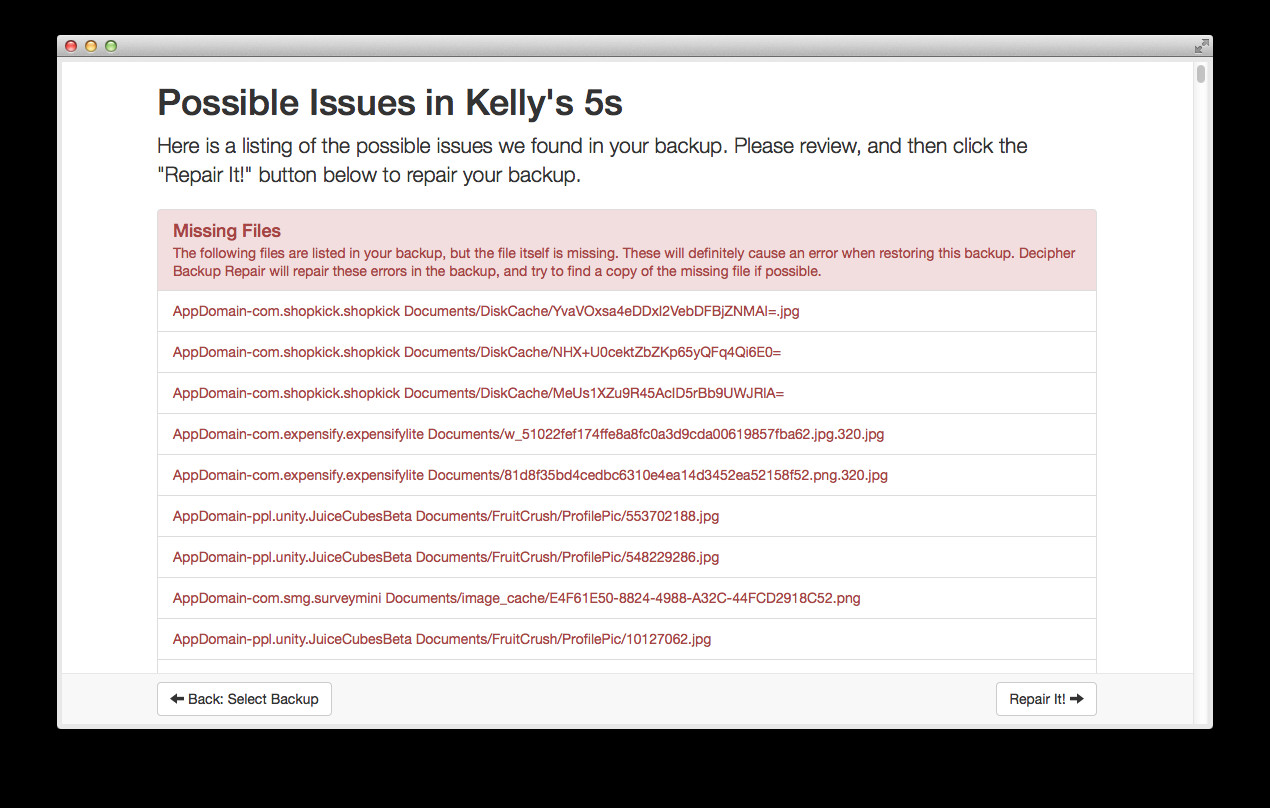Select the NHX+U0cektZbZKp65yQFq4Qi6E0= file row
The width and height of the screenshot is (1270, 808).
(627, 352)
